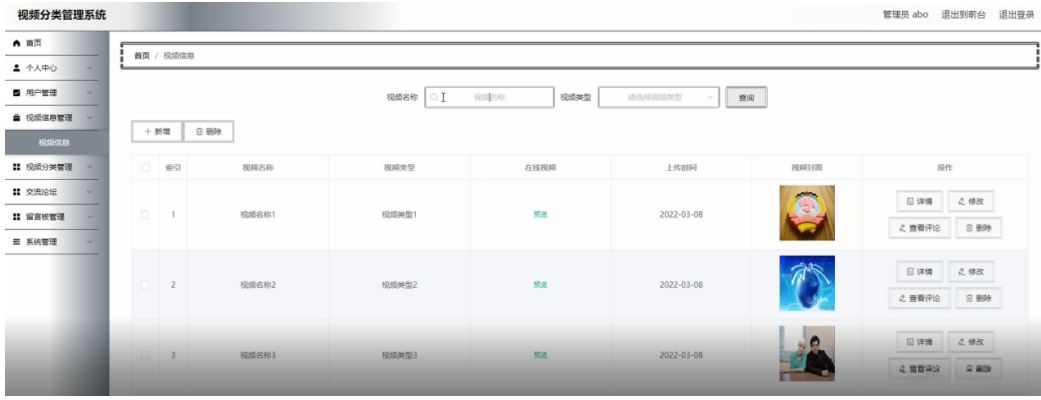The image size is (1041, 400).
Task: Click 详情 button for row 3
Action: click(x=920, y=342)
